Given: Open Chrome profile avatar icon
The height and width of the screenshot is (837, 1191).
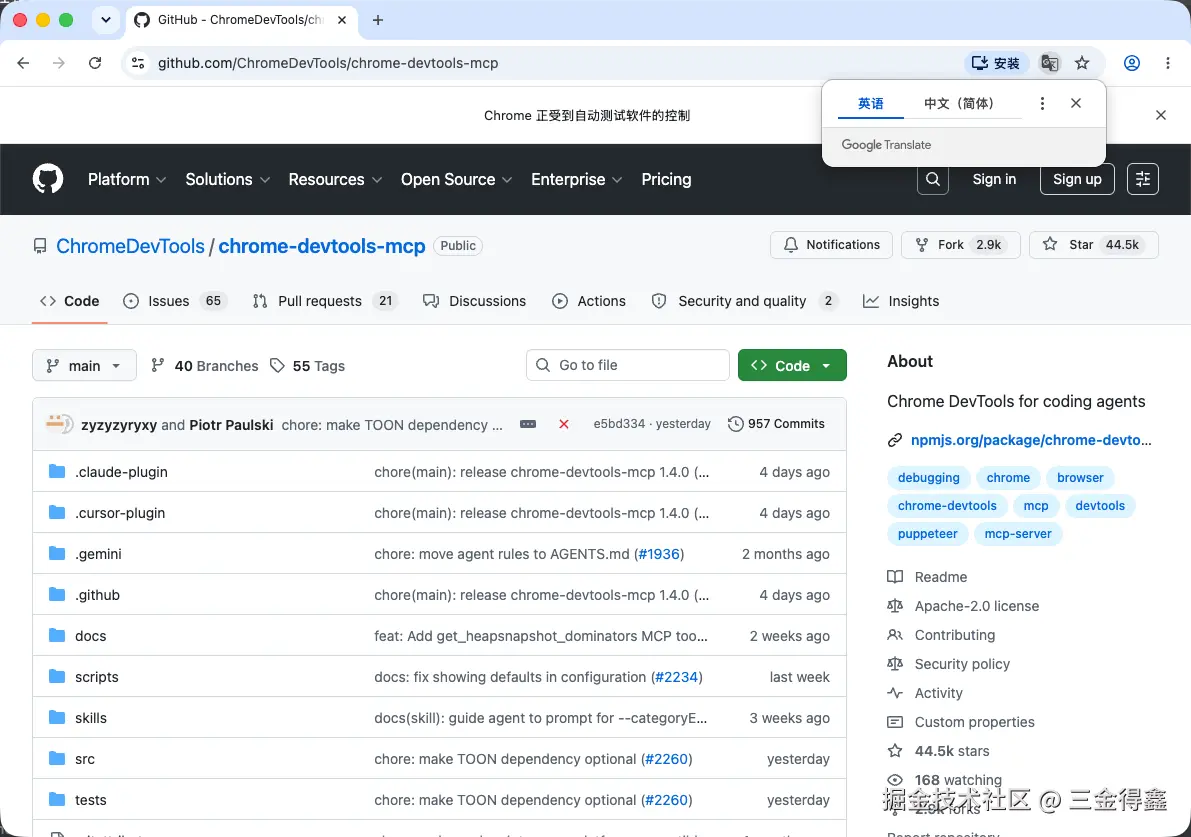Looking at the screenshot, I should (x=1132, y=63).
